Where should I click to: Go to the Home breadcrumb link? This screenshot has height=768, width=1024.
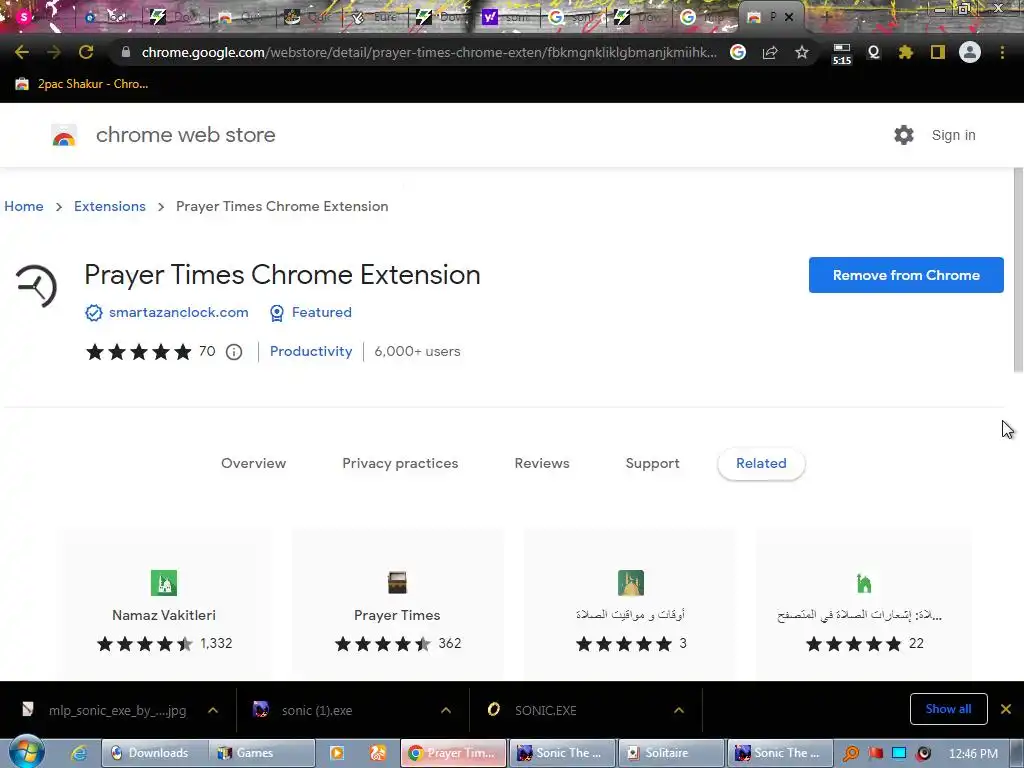point(24,206)
